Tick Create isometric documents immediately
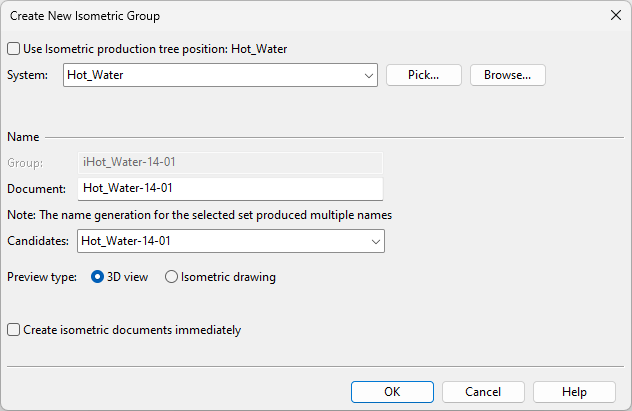Viewport: 632px width, 411px height. (x=13, y=330)
